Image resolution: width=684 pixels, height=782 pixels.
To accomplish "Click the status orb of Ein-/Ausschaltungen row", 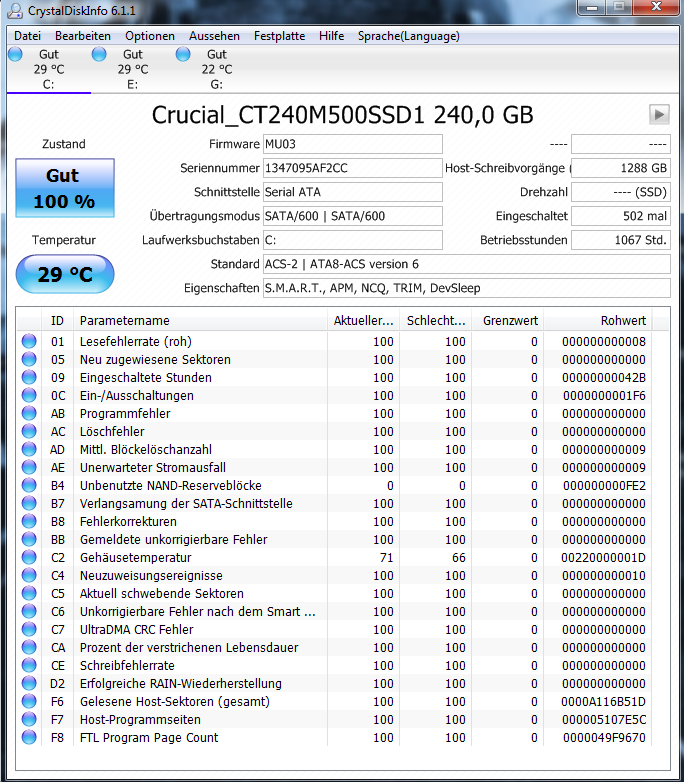I will (29, 395).
